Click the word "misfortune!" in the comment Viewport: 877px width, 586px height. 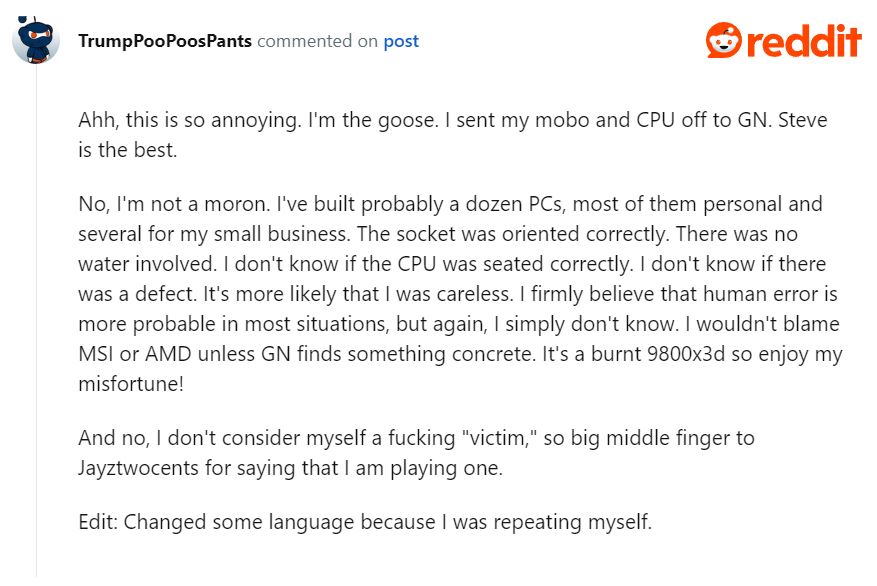point(134,384)
